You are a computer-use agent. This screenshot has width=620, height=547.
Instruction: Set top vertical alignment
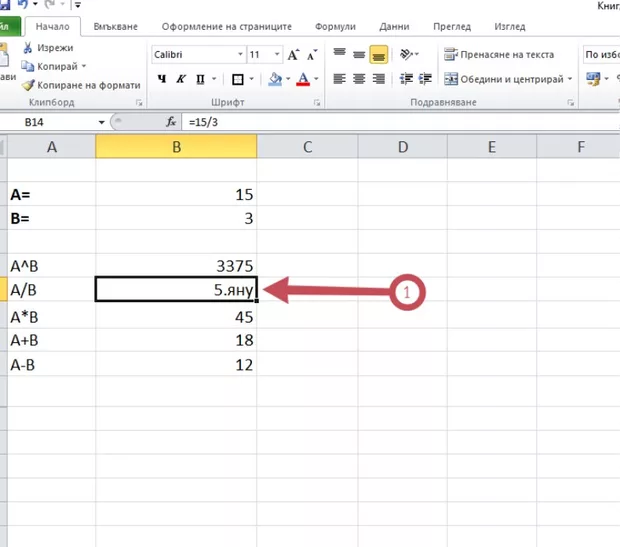(339, 54)
